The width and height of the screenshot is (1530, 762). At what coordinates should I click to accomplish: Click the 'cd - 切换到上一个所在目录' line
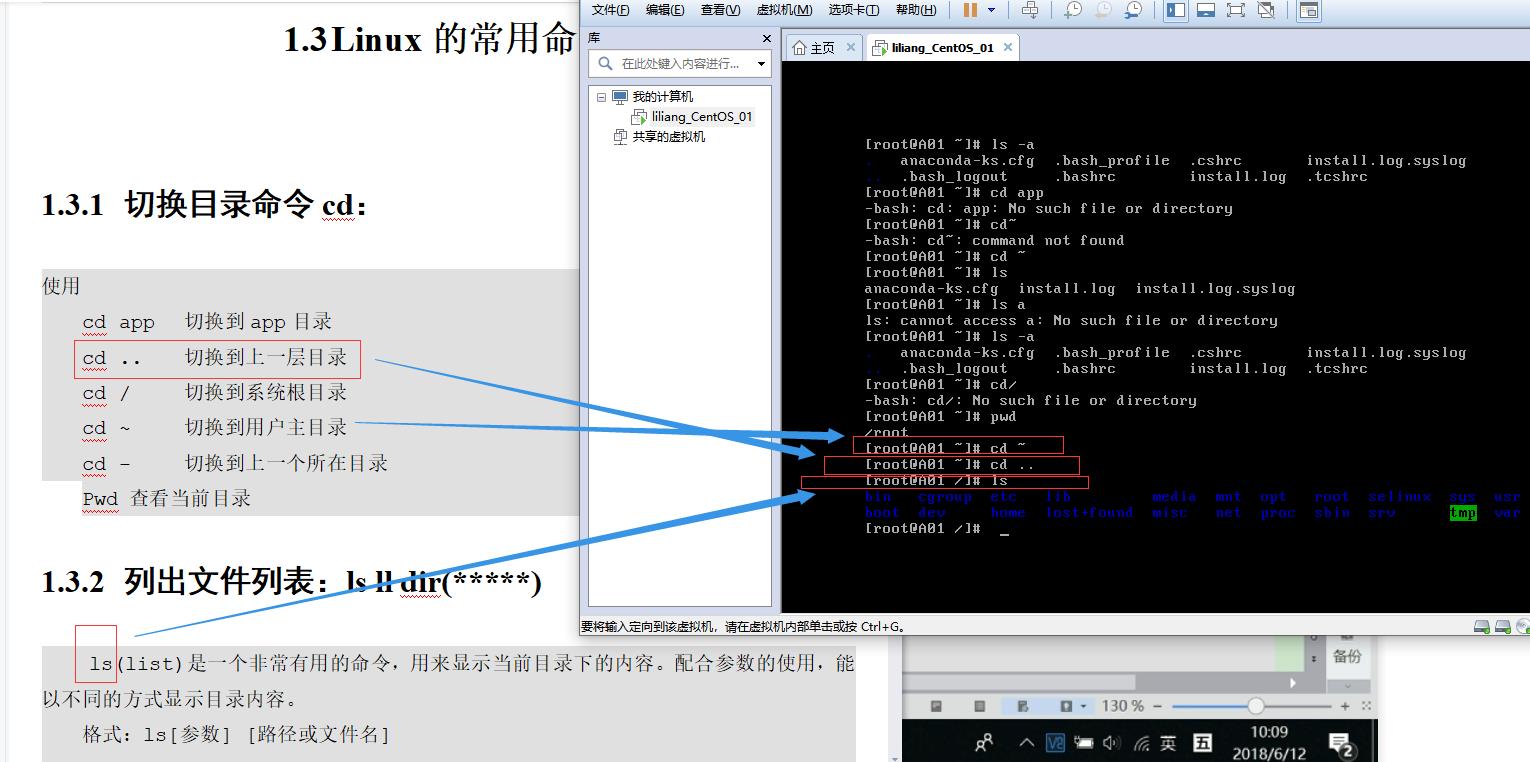click(x=235, y=463)
